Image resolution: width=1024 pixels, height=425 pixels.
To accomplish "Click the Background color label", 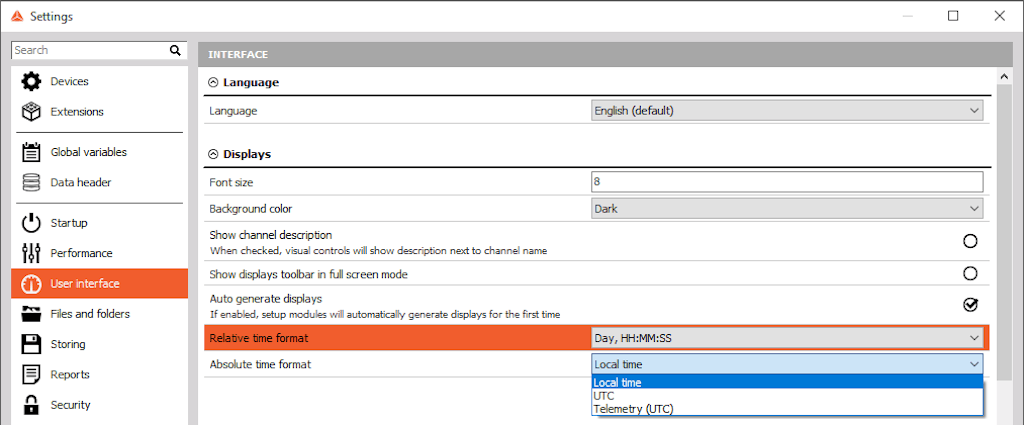I will click(x=251, y=209).
